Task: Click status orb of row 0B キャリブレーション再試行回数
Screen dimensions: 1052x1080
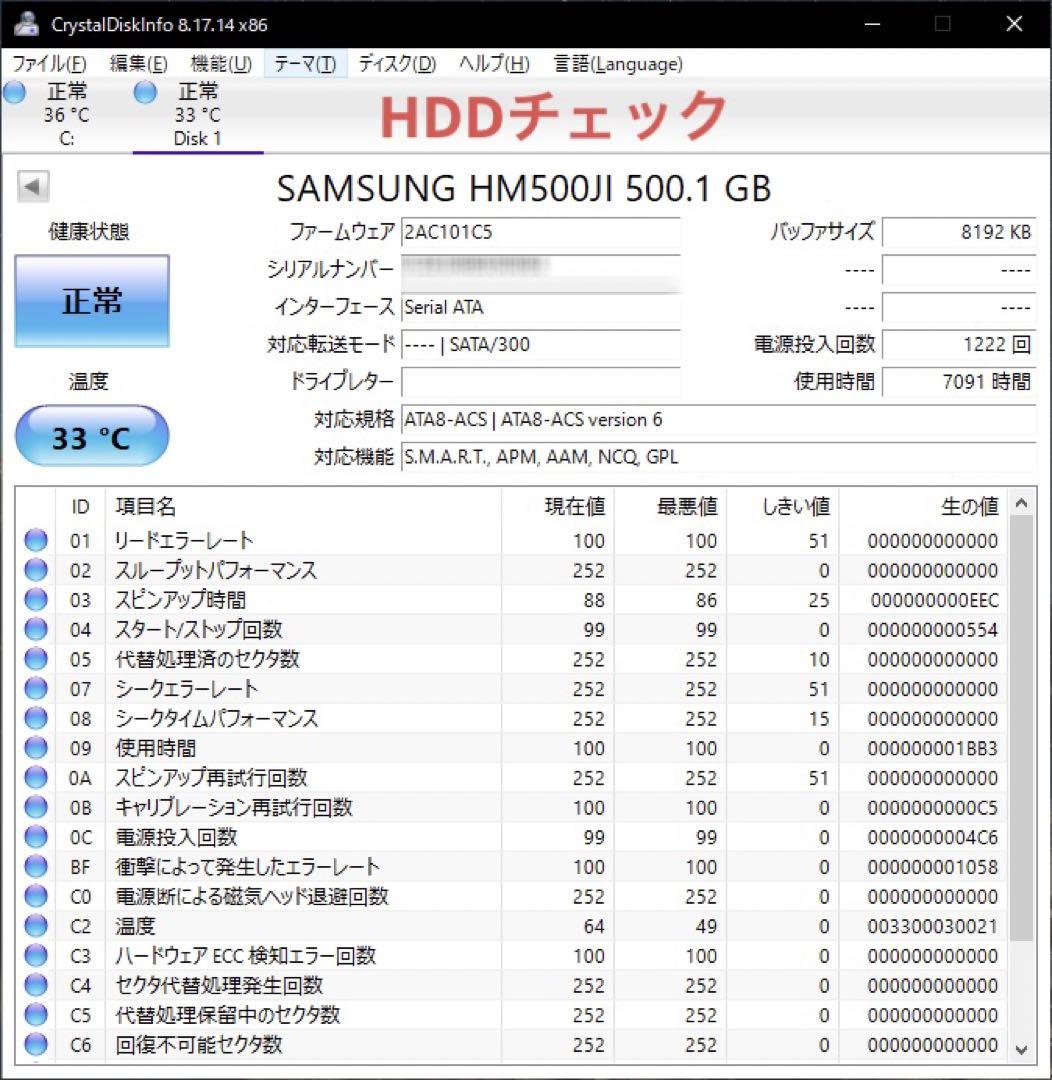Action: point(36,807)
